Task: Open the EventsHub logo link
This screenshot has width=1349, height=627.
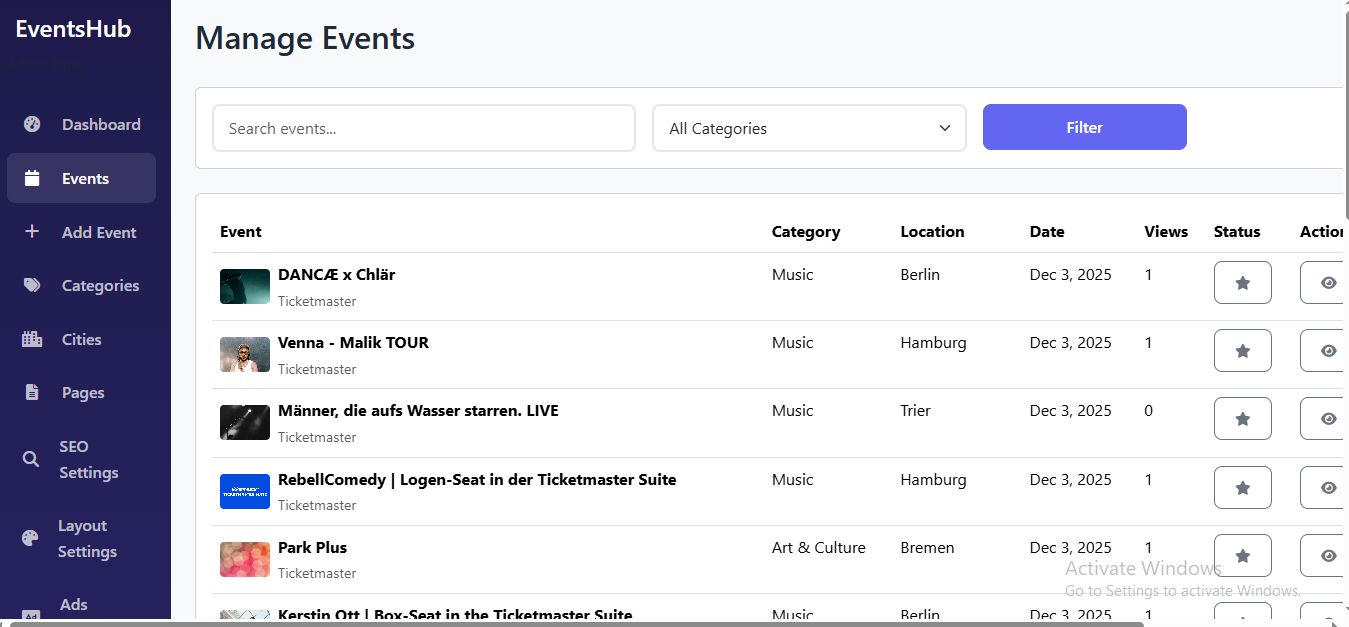Action: tap(73, 29)
